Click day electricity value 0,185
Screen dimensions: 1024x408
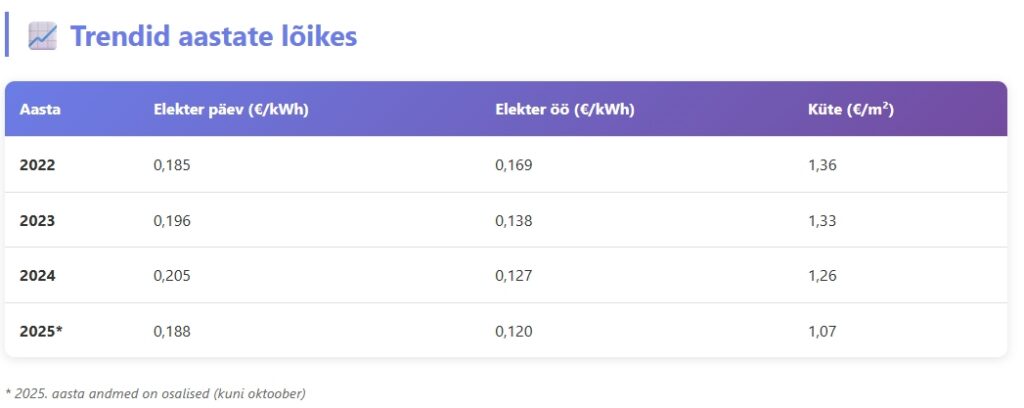pos(171,165)
